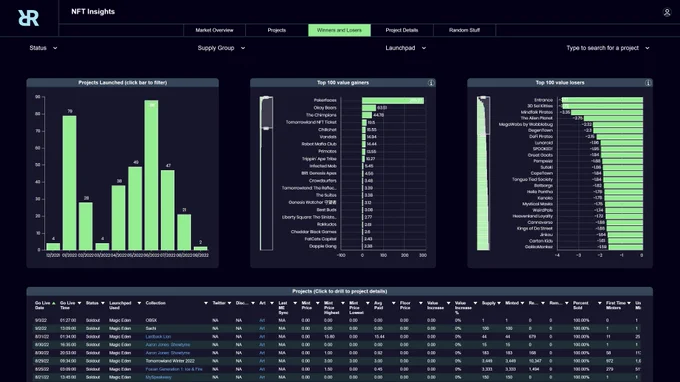
Task: Expand the Launchpad filter dropdown
Action: tap(405, 48)
